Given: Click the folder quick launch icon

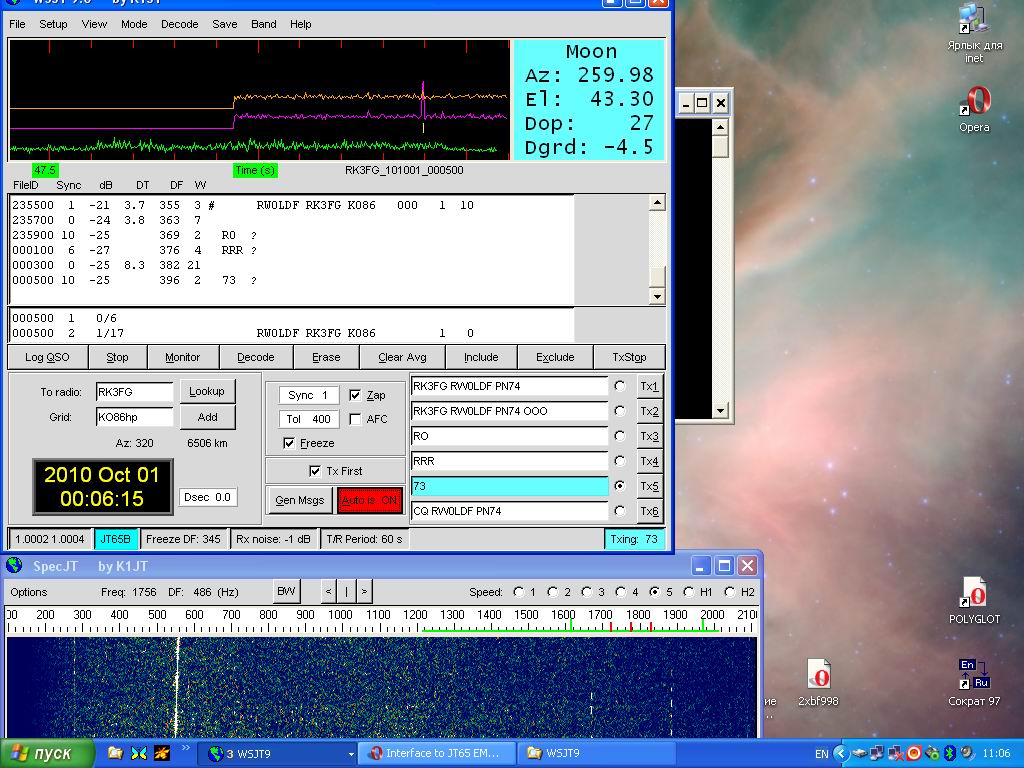Looking at the screenshot, I should pyautogui.click(x=115, y=753).
